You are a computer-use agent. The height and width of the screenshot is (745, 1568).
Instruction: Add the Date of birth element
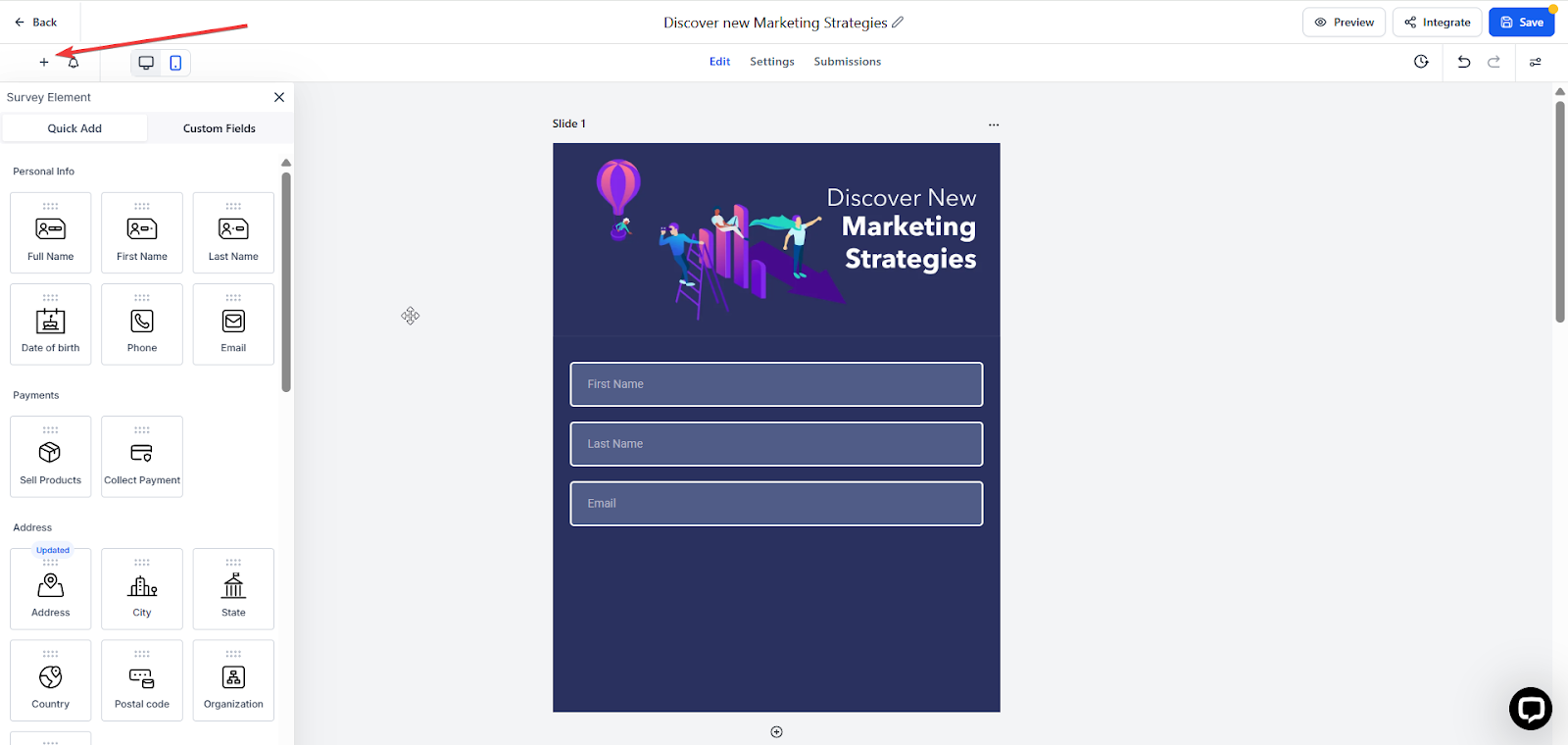coord(51,324)
